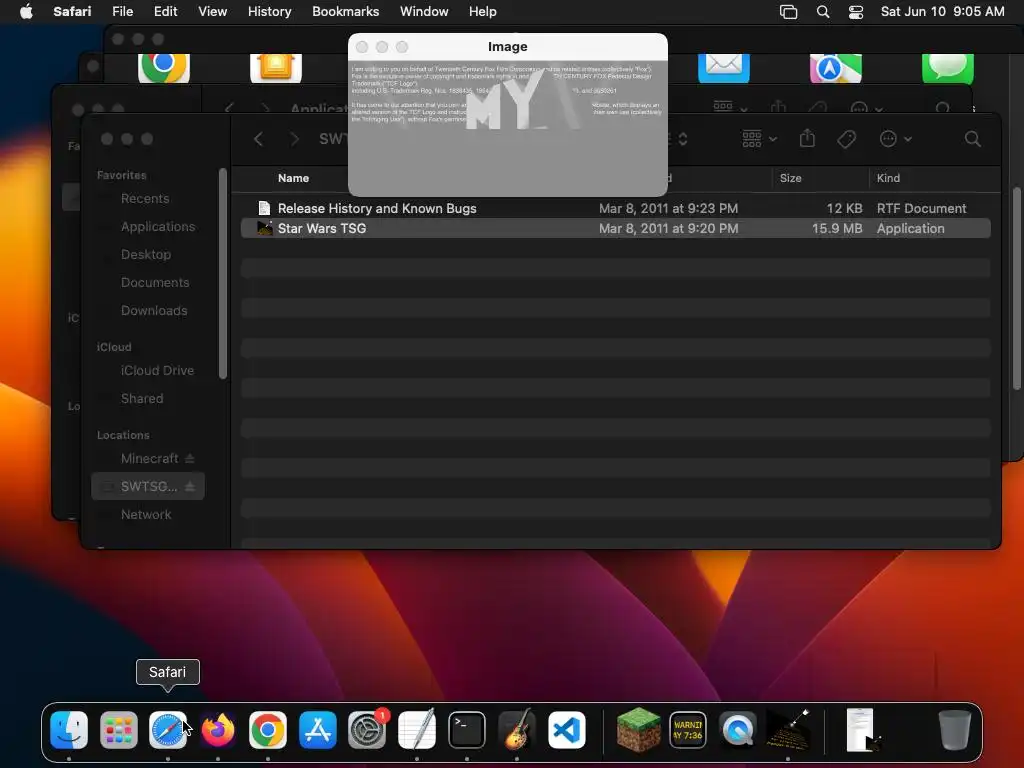Image resolution: width=1024 pixels, height=768 pixels.
Task: Open GarageBand guitar icon in Dock
Action: click(517, 729)
